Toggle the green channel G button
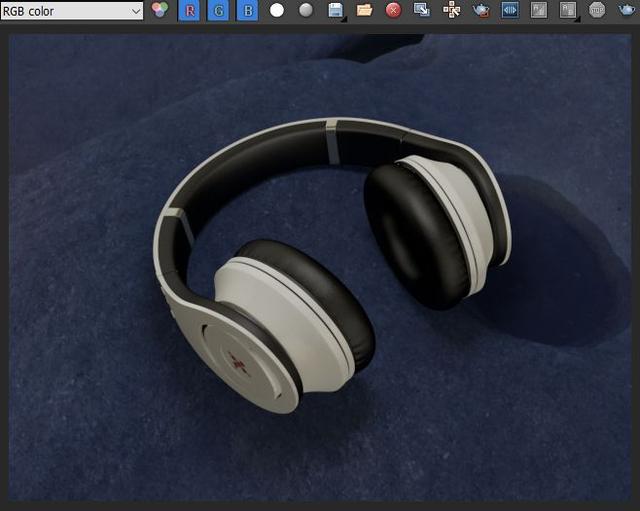Viewport: 640px width, 511px height. [x=218, y=11]
